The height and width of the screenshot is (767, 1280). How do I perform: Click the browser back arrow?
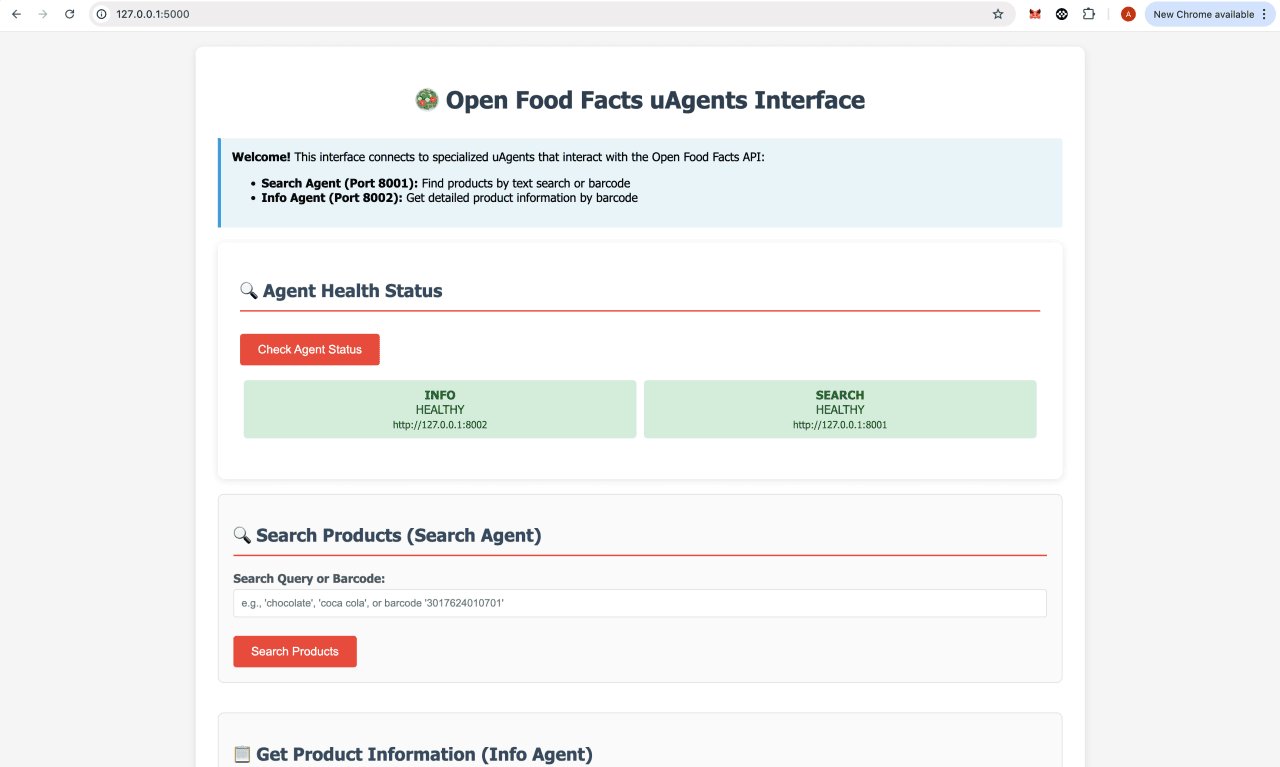(16, 14)
